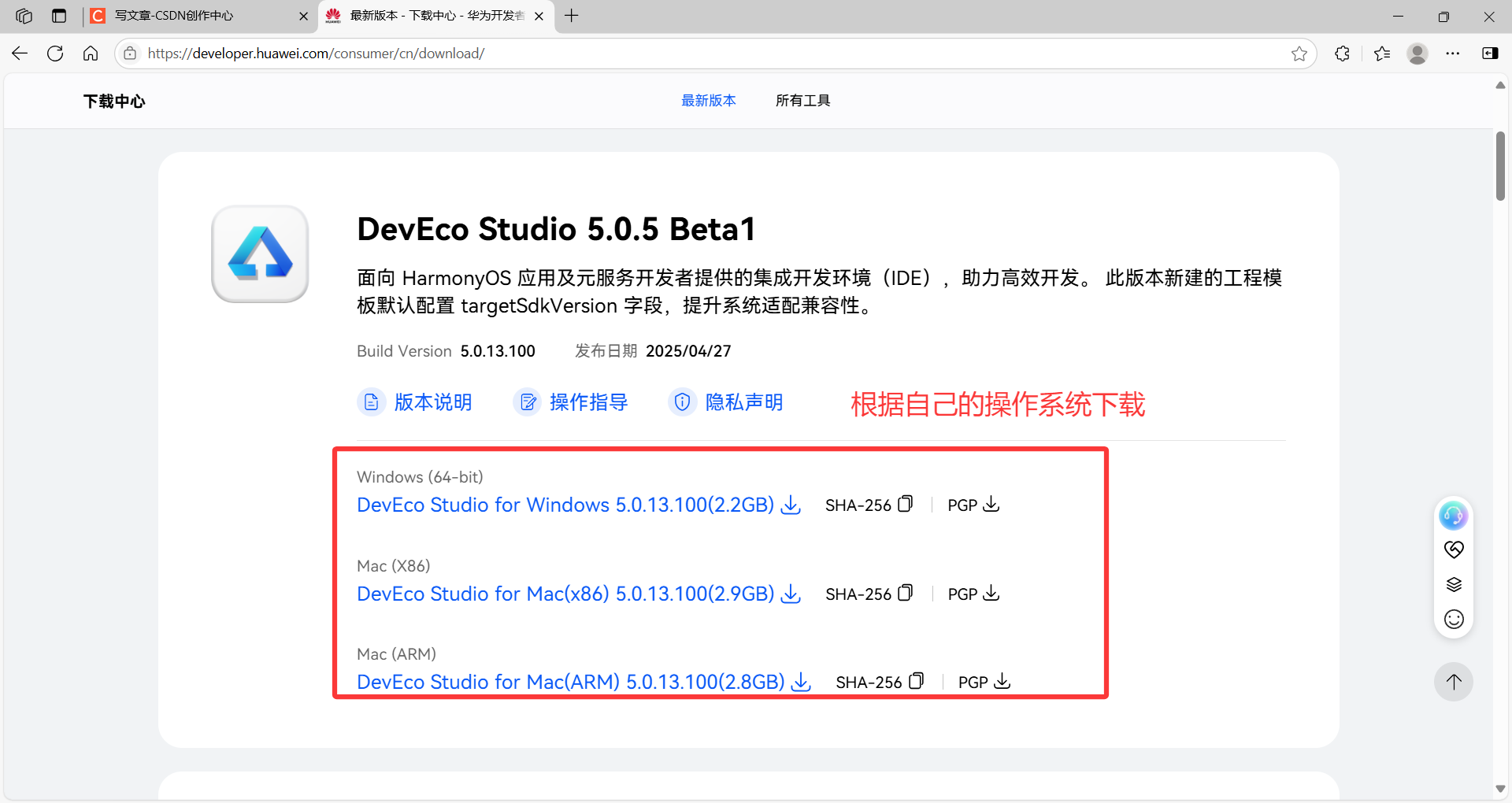The image size is (1512, 803).
Task: Minimize the browser window
Action: 1399,16
